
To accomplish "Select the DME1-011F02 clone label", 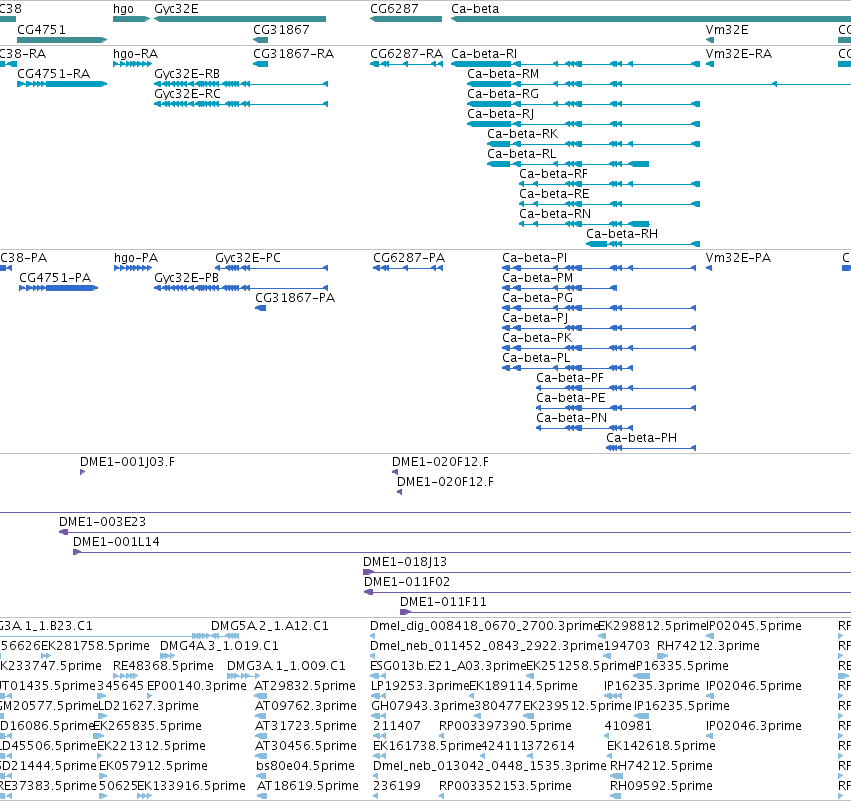I will pyautogui.click(x=407, y=582).
